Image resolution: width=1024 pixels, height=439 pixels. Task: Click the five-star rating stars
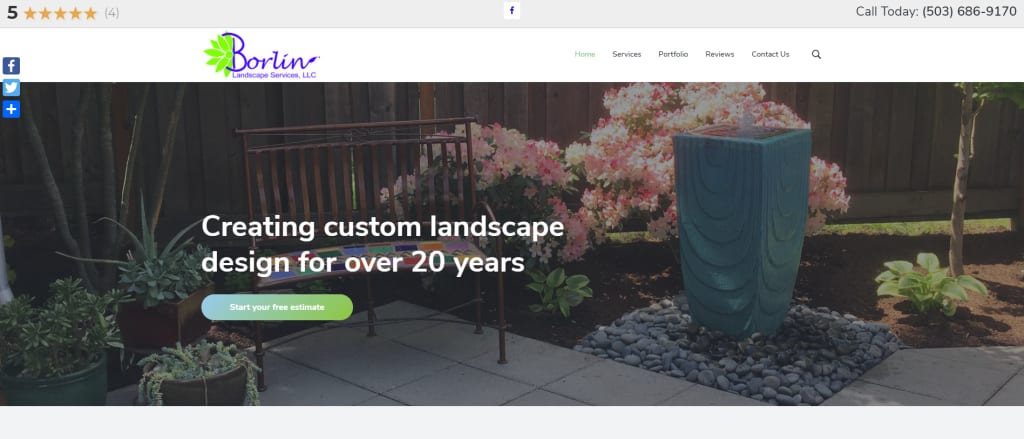tap(60, 13)
